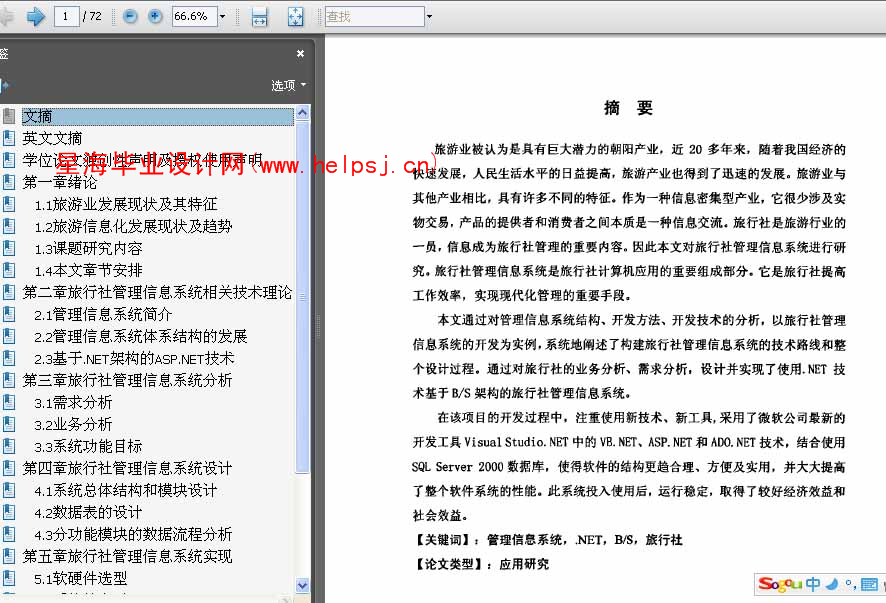Image resolution: width=886 pixels, height=603 pixels.
Task: Toggle Sogou Chinese/English mode 中
Action: [x=813, y=584]
